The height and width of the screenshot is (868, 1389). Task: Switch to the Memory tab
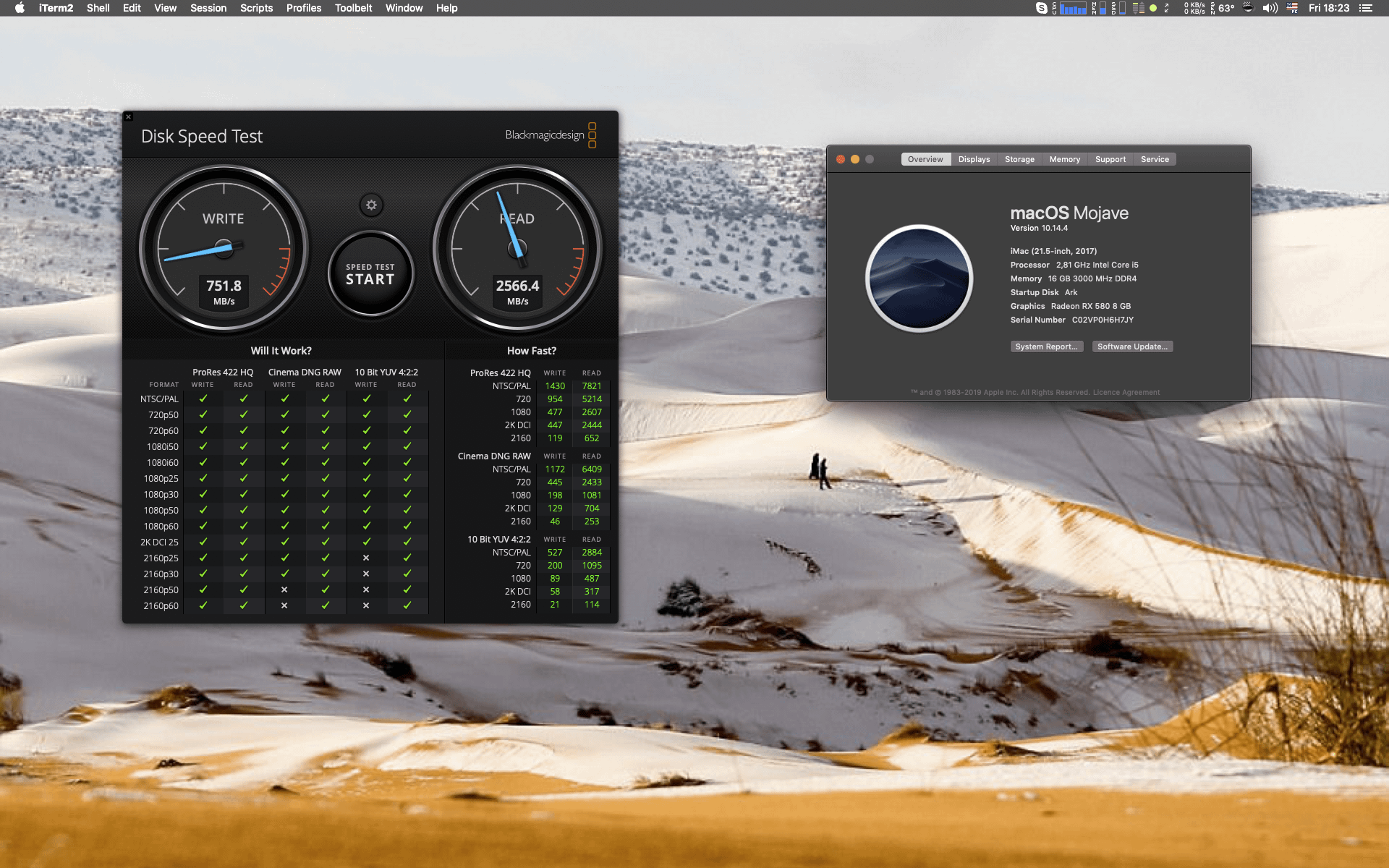pos(1065,159)
